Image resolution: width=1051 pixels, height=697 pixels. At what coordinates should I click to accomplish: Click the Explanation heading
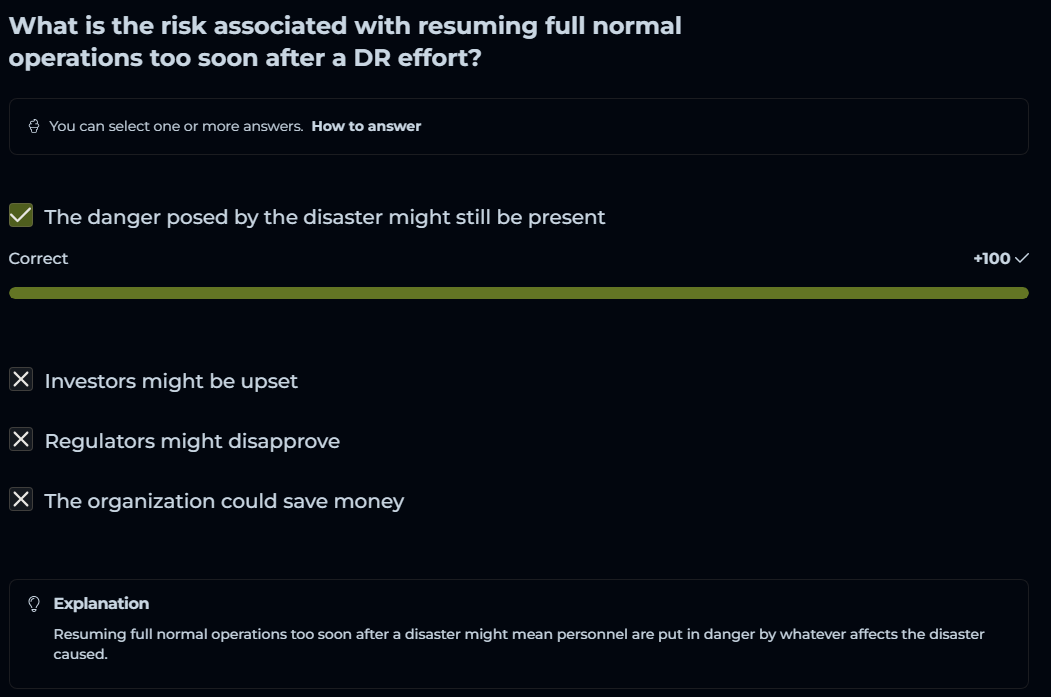pyautogui.click(x=101, y=604)
